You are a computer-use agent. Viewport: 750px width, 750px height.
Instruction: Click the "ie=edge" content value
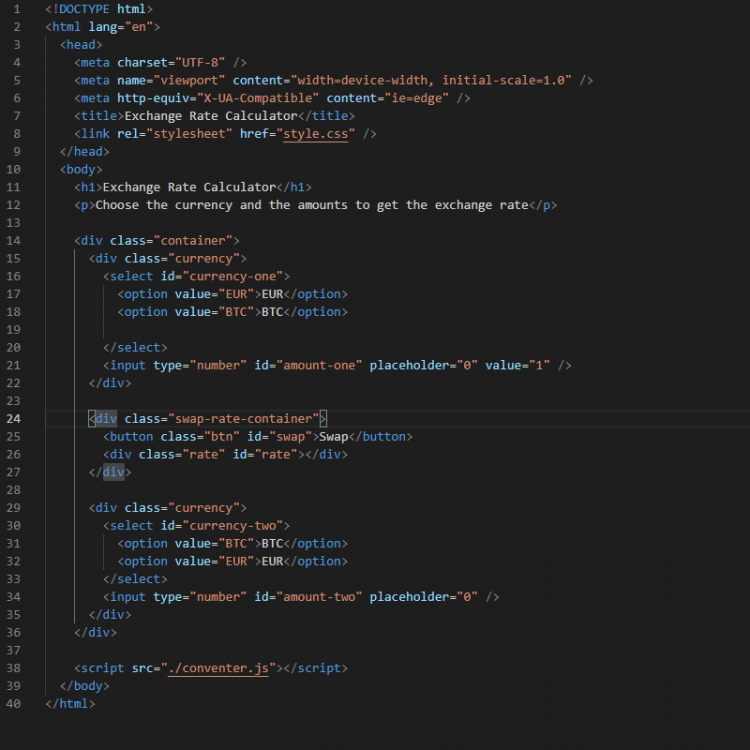tap(417, 98)
